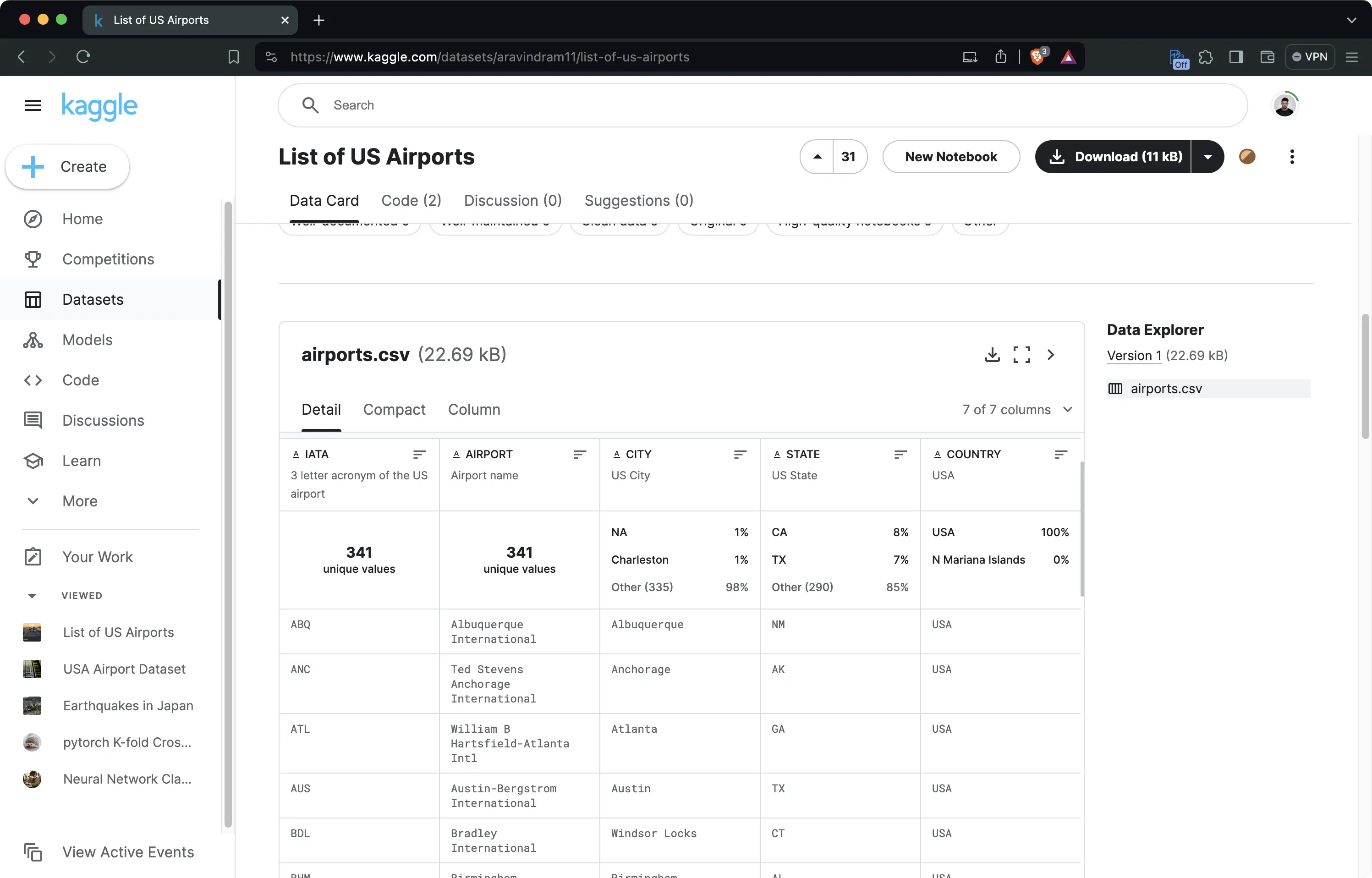Select Datasets in sidebar
This screenshot has height=878, width=1372.
(110, 299)
